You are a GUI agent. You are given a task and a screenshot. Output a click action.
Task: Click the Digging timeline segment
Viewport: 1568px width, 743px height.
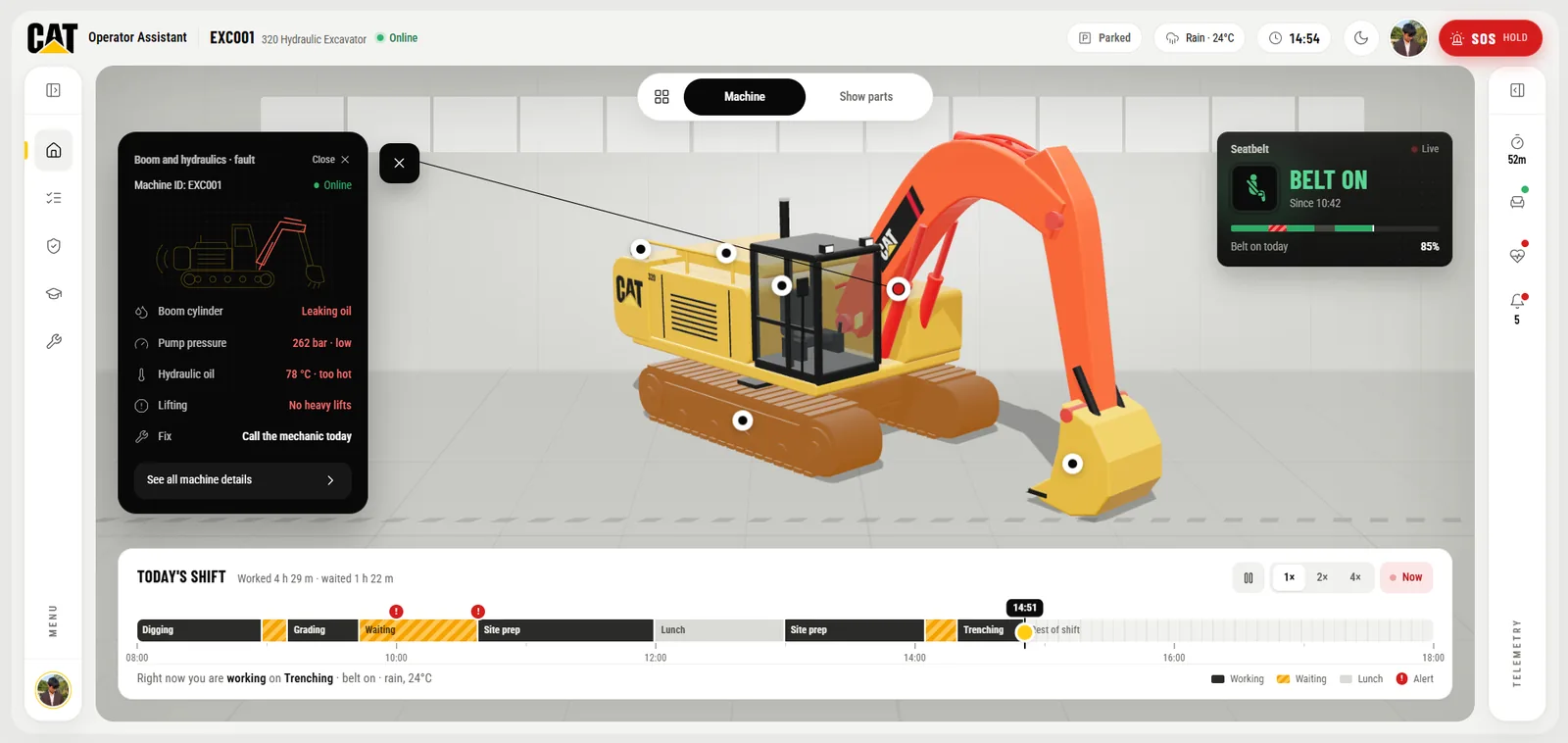coord(199,630)
